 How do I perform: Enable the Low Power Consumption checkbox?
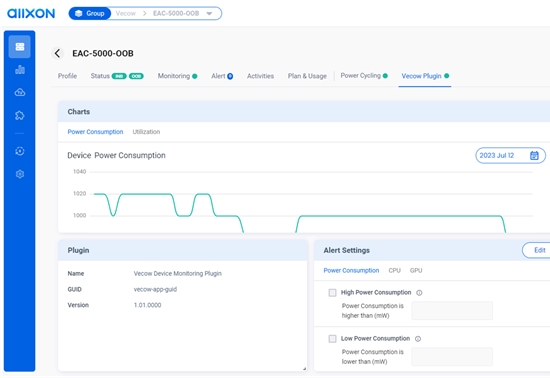pyautogui.click(x=332, y=338)
